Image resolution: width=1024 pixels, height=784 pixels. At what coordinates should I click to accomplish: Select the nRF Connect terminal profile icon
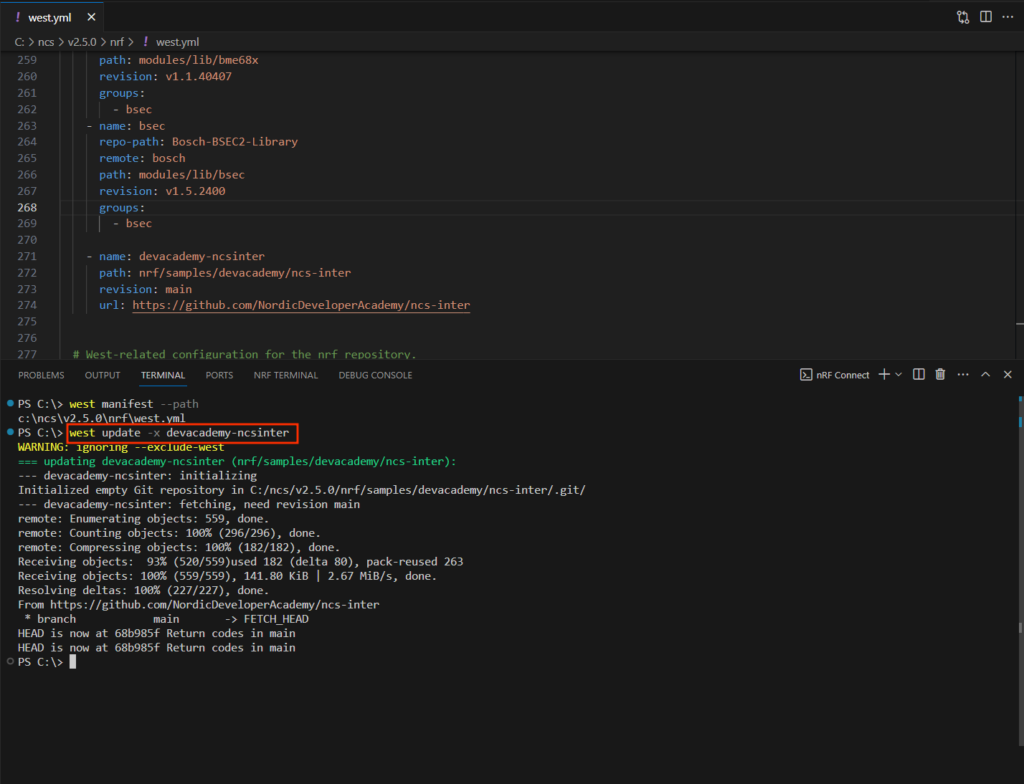(x=807, y=374)
